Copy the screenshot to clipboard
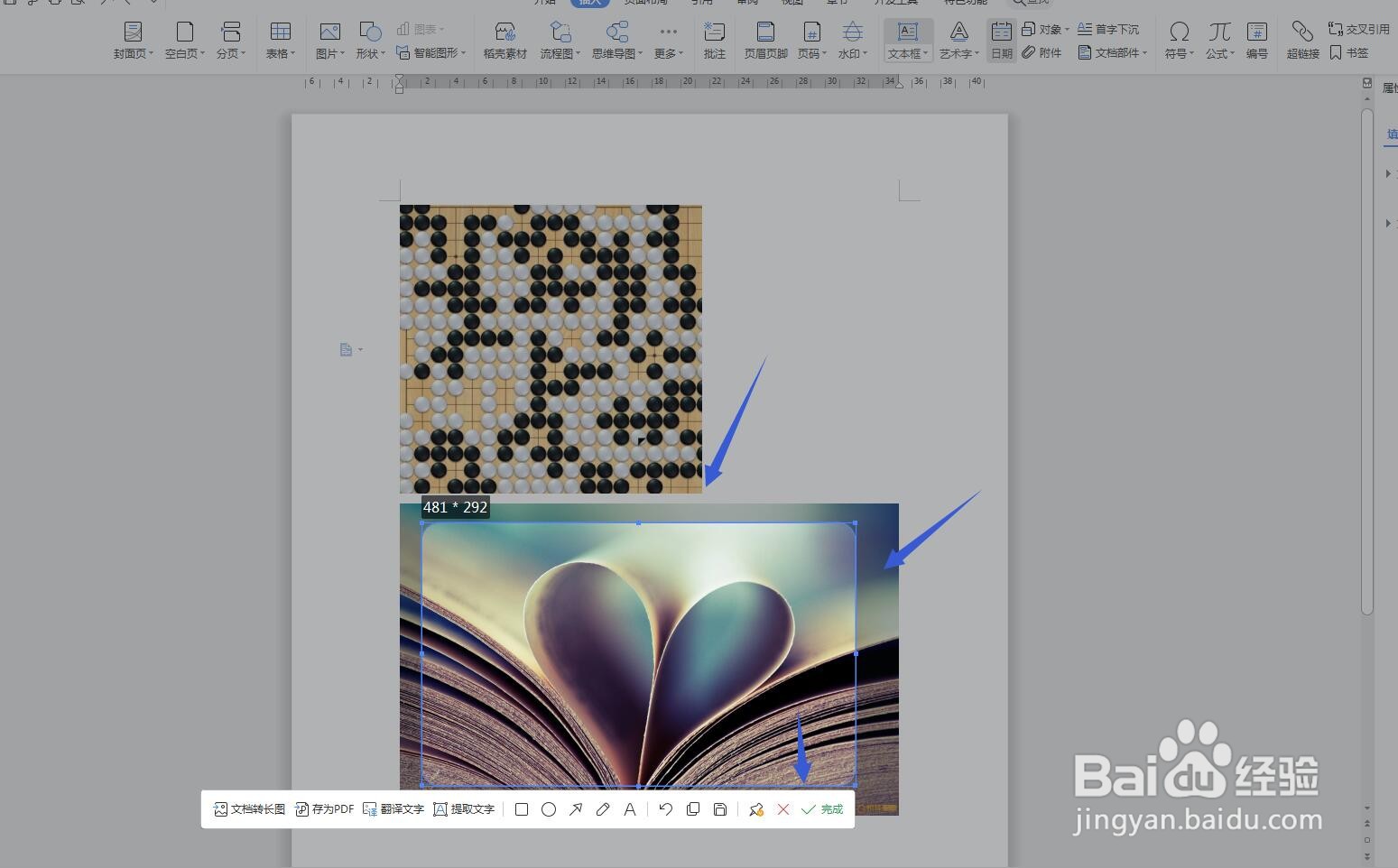This screenshot has width=1398, height=868. (693, 809)
